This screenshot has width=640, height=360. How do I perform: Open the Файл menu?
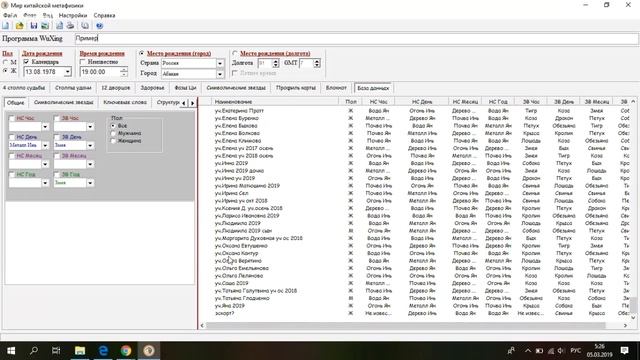(10, 15)
